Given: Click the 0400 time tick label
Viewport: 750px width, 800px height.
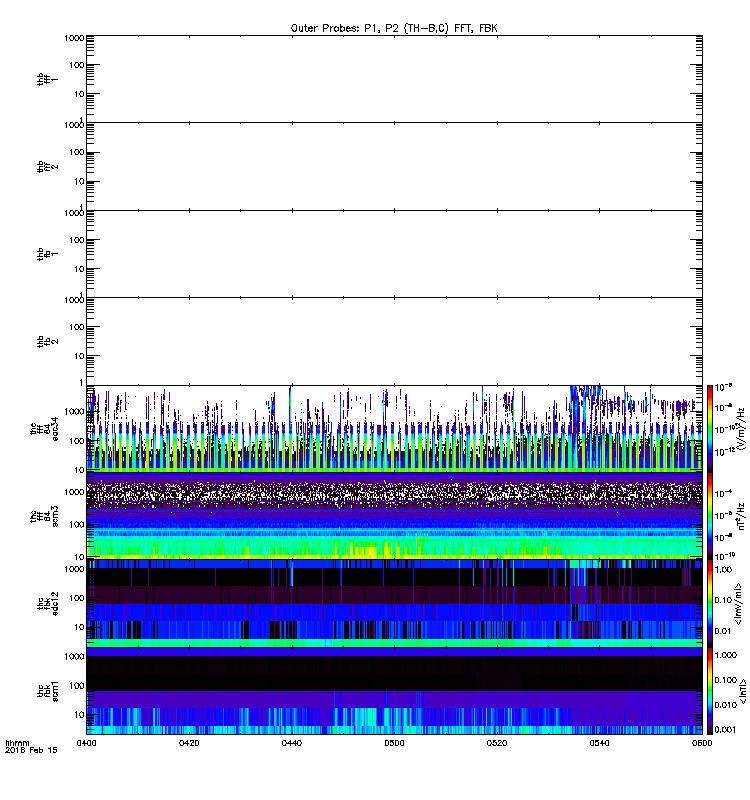Looking at the screenshot, I should point(86,743).
